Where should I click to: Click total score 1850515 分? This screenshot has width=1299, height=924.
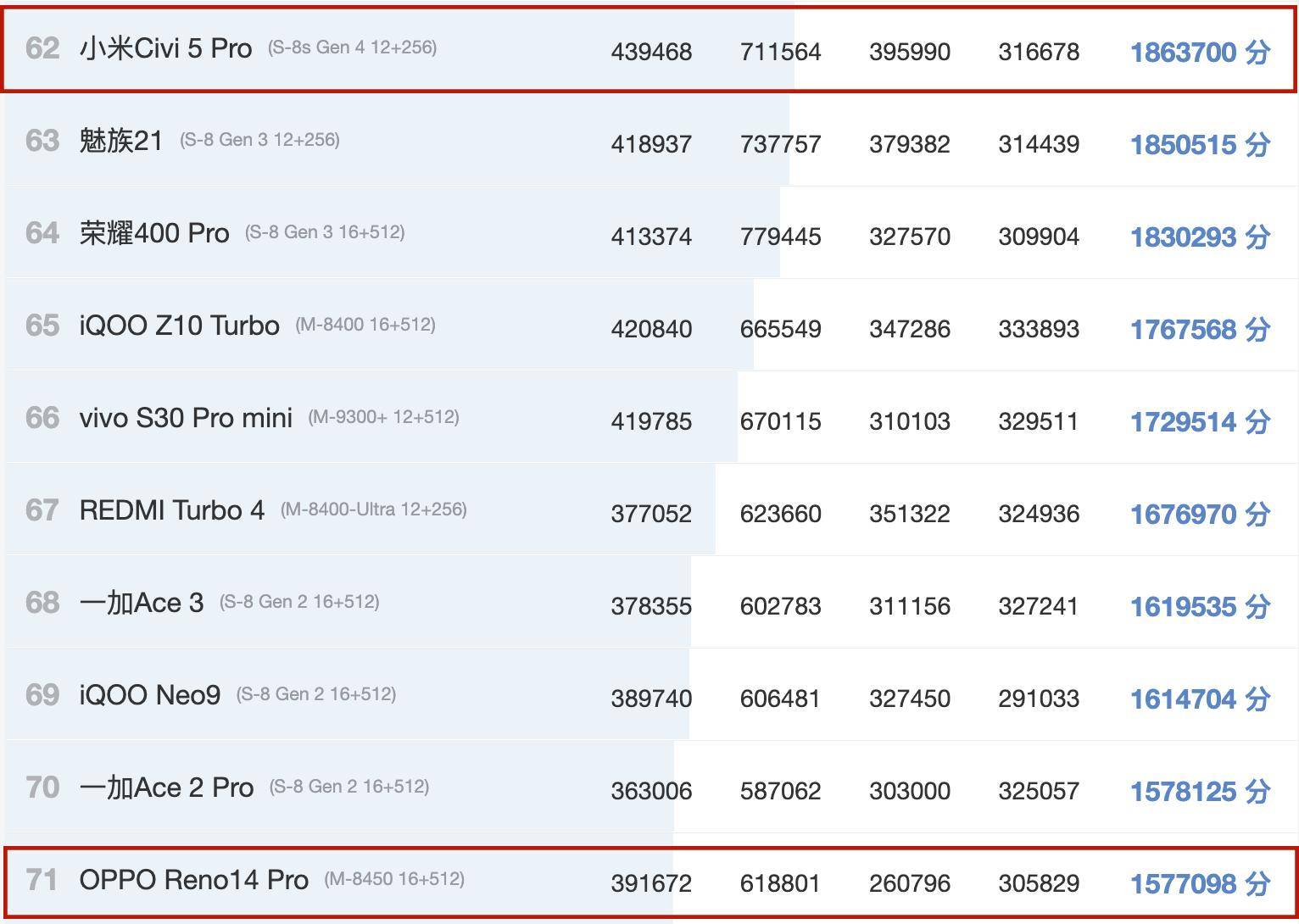pos(1200,145)
